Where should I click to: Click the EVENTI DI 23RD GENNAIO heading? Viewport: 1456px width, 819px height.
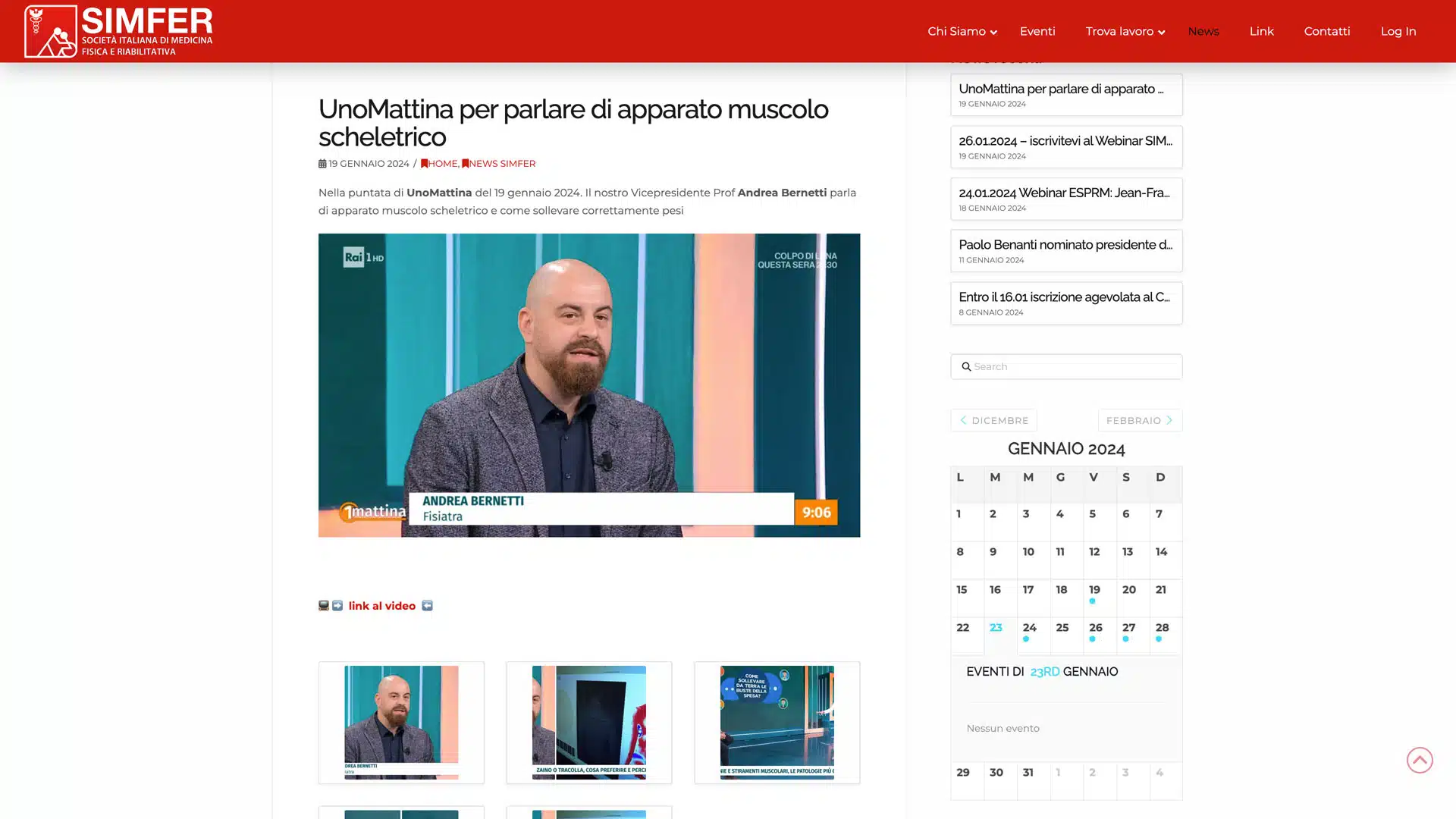coord(1042,672)
